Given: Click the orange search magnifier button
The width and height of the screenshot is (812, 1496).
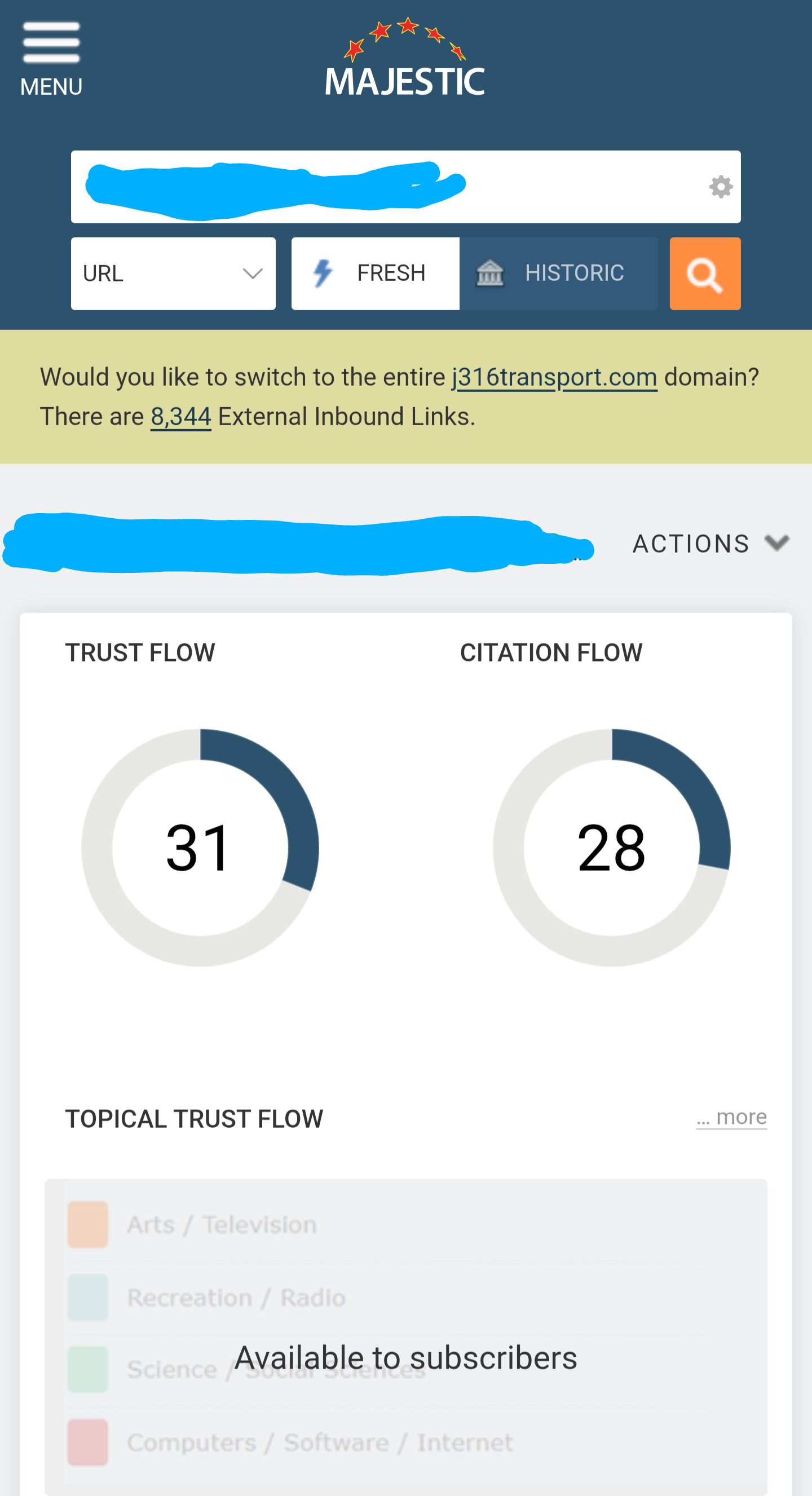Looking at the screenshot, I should [x=704, y=273].
